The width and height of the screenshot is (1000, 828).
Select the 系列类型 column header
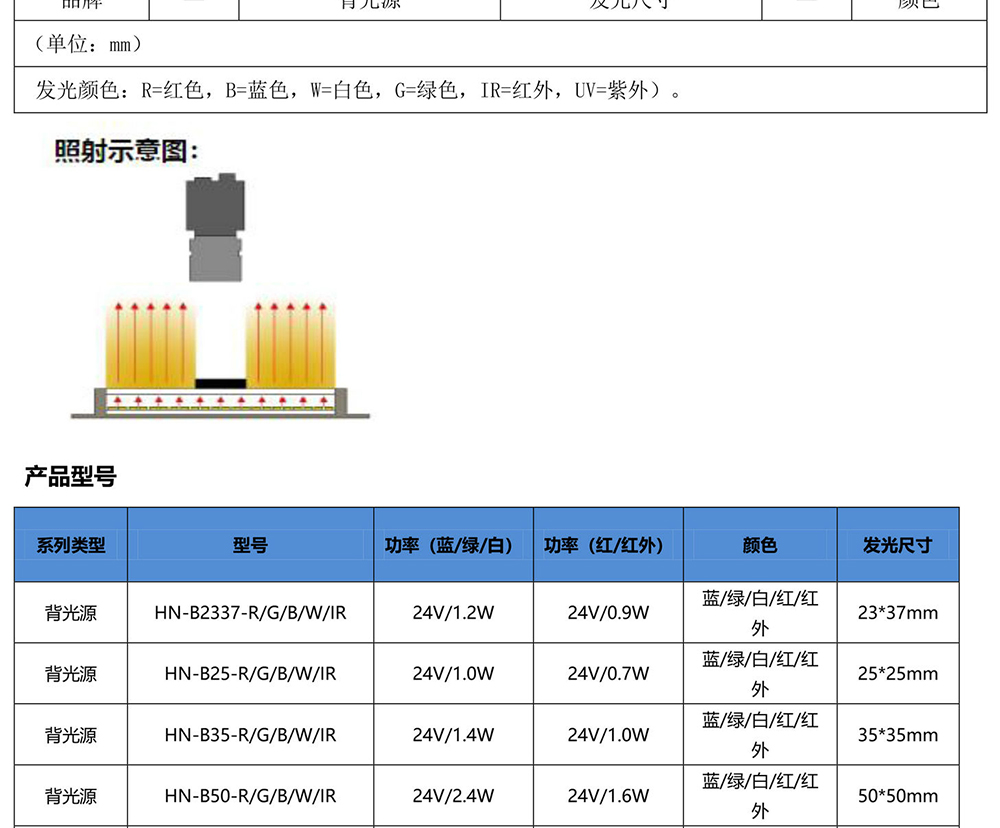pos(71,545)
